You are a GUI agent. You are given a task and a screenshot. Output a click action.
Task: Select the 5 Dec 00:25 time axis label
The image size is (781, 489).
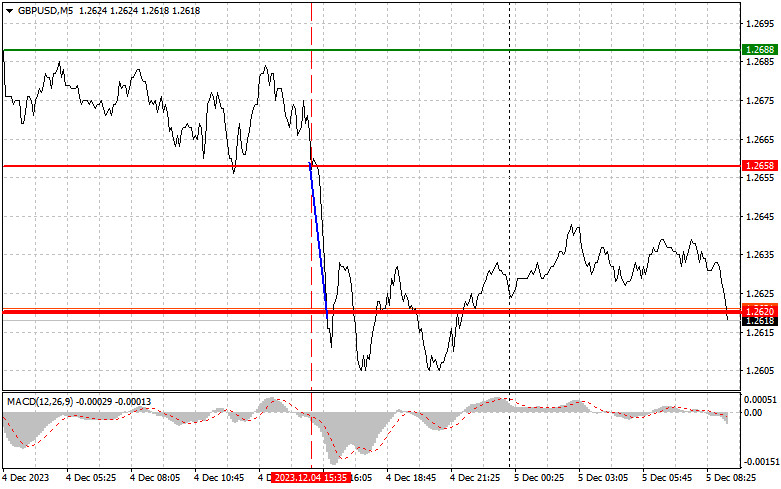tap(539, 478)
